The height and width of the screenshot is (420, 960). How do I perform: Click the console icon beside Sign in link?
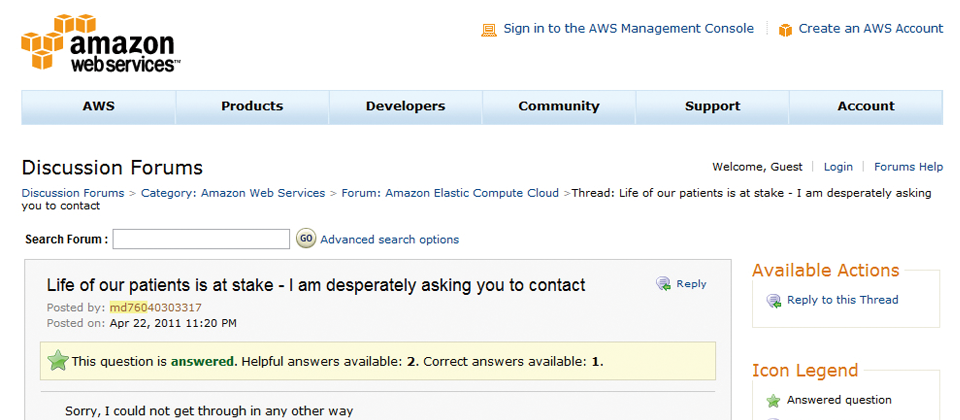488,29
